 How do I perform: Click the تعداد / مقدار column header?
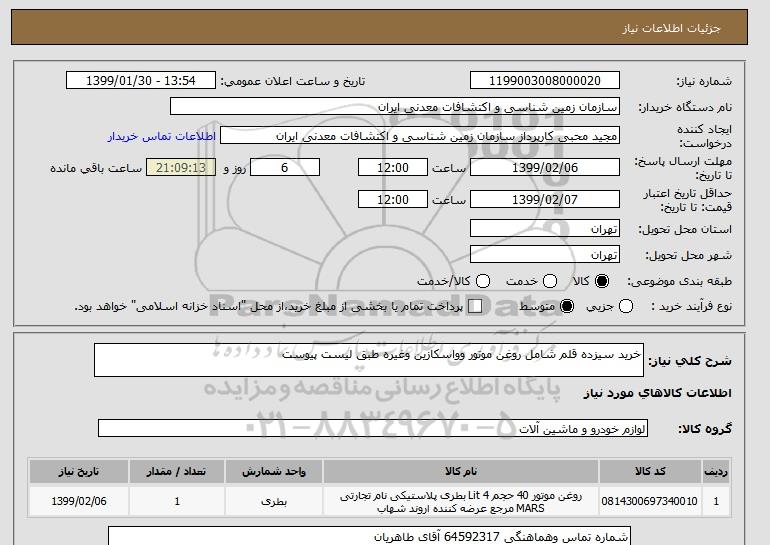point(177,471)
